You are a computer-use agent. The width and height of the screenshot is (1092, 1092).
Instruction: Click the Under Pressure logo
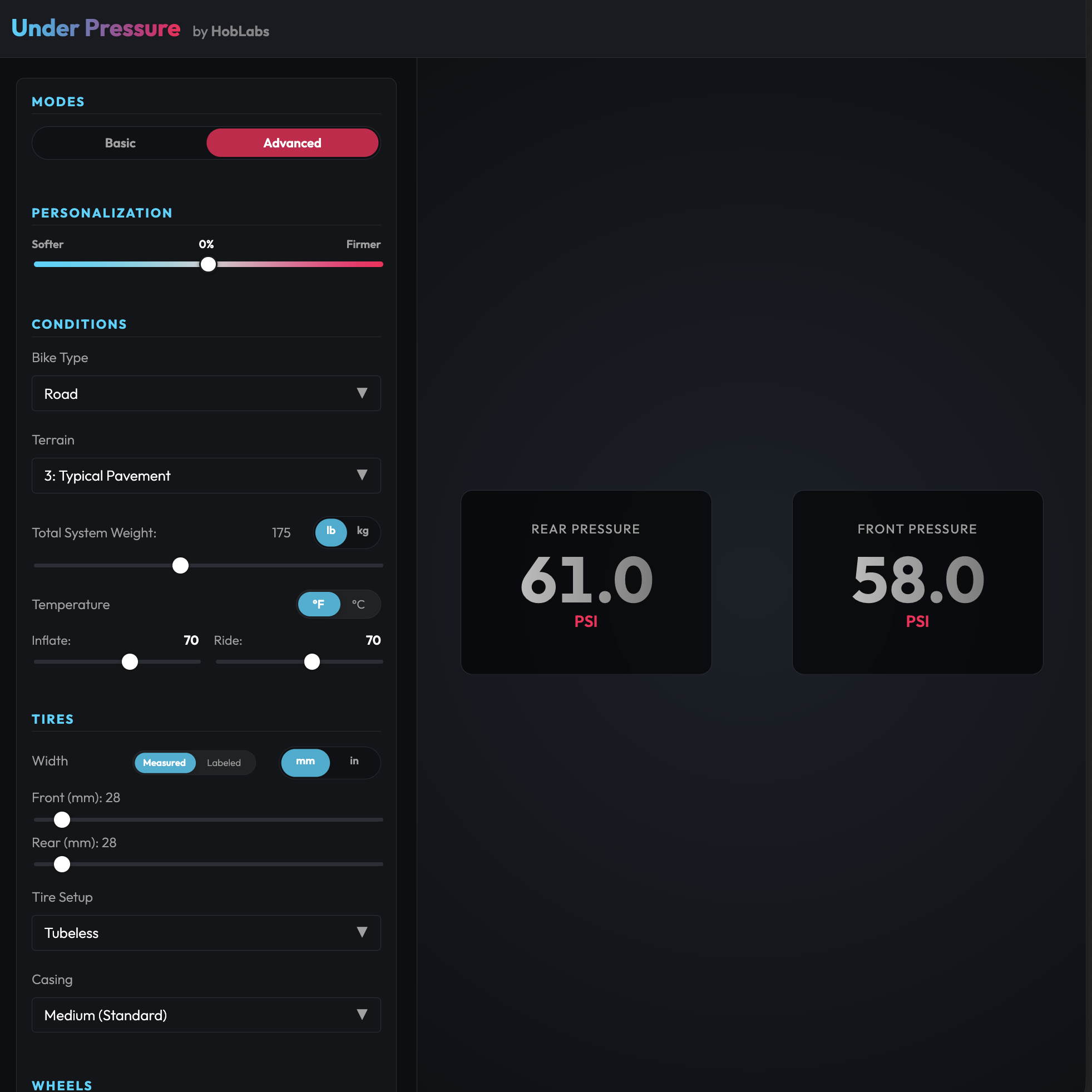pyautogui.click(x=96, y=28)
